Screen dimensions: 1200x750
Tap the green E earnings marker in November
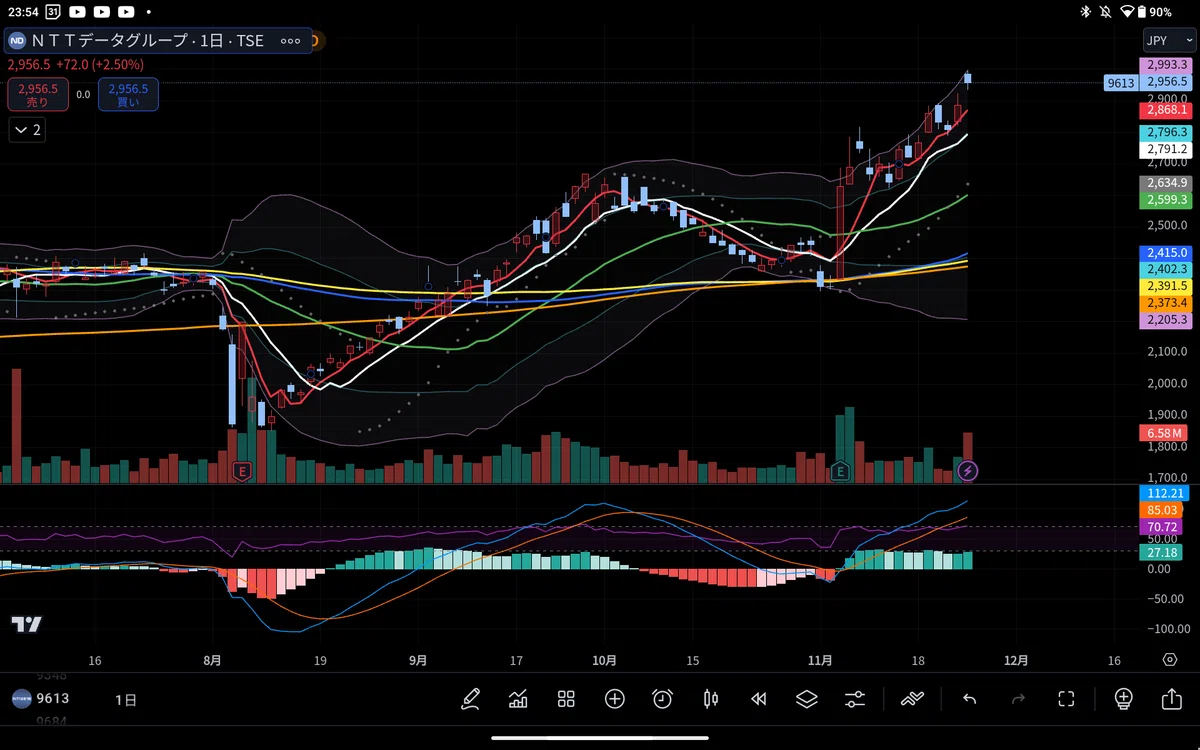coord(840,470)
